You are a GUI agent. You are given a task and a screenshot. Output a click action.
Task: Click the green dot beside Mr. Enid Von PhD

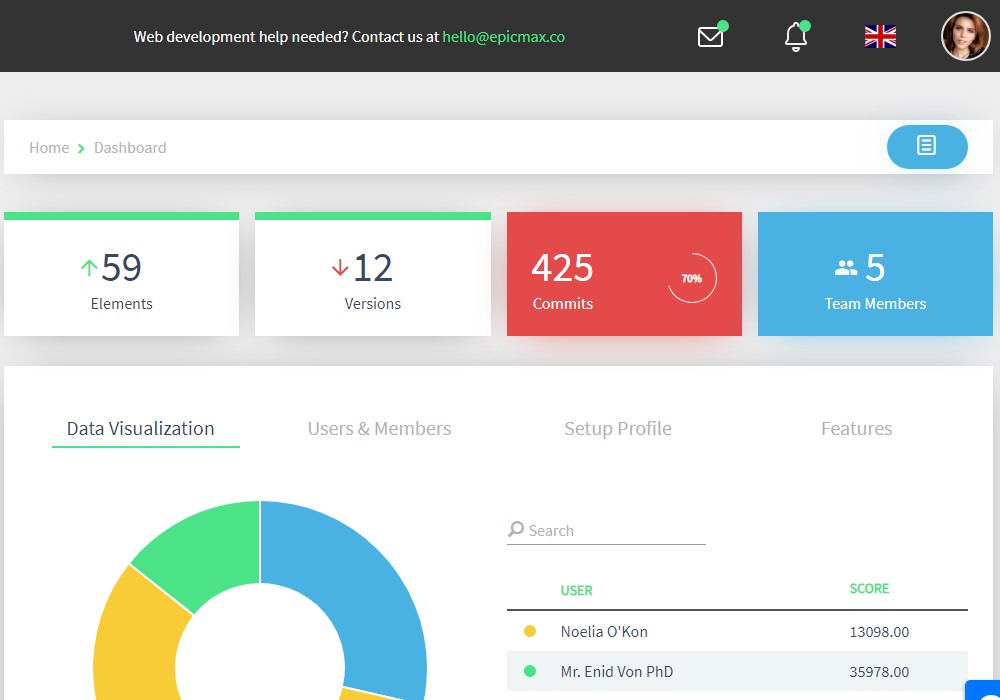[x=529, y=671]
